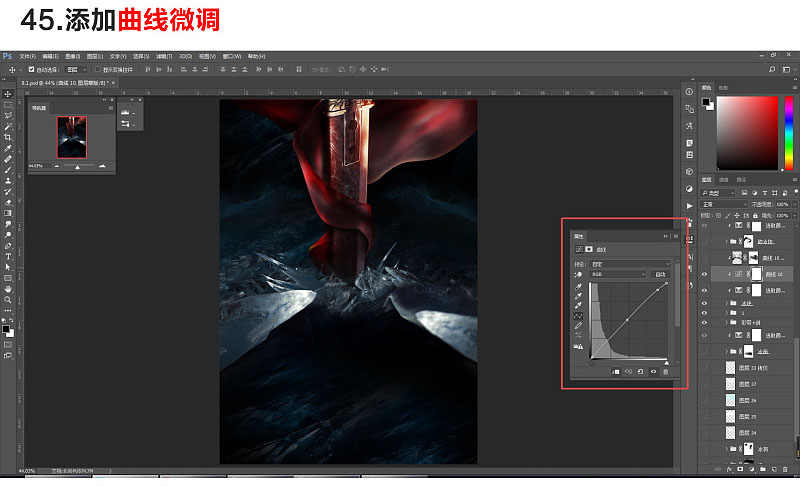This screenshot has width=800, height=487.
Task: Expand the 彩带+剑 group
Action: [x=727, y=322]
